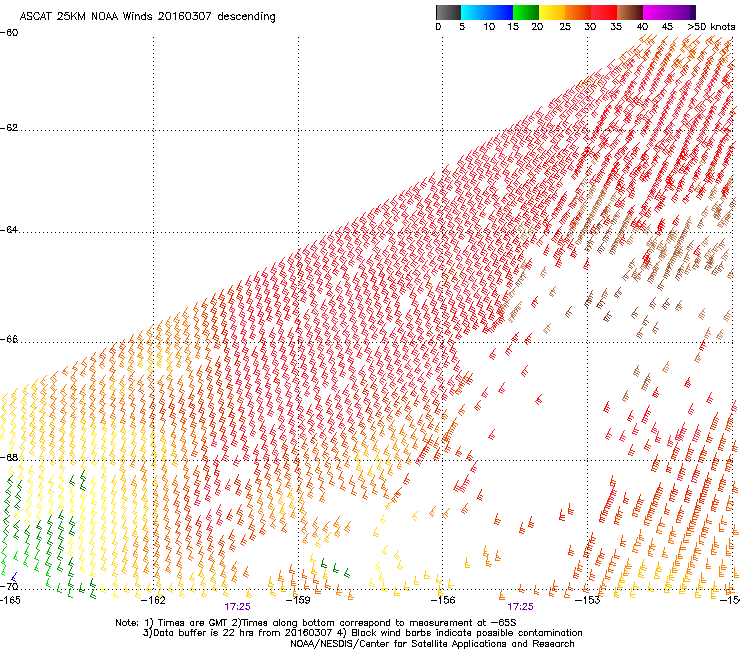Click latitude label '-62'

tap(9, 128)
